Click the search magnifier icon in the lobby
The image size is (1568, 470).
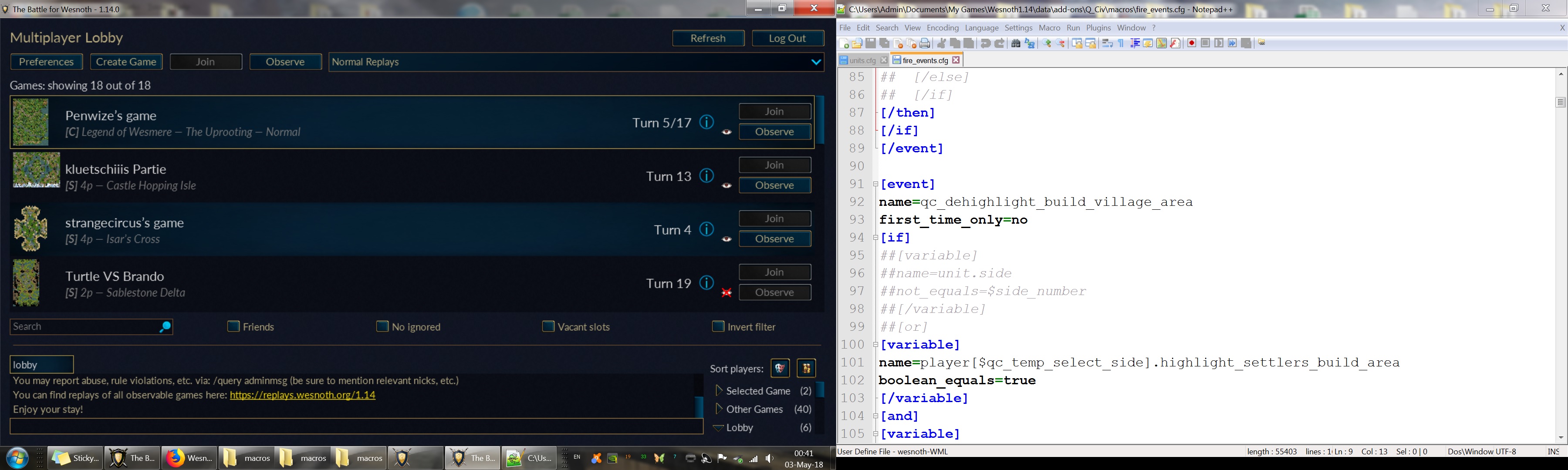(x=165, y=328)
